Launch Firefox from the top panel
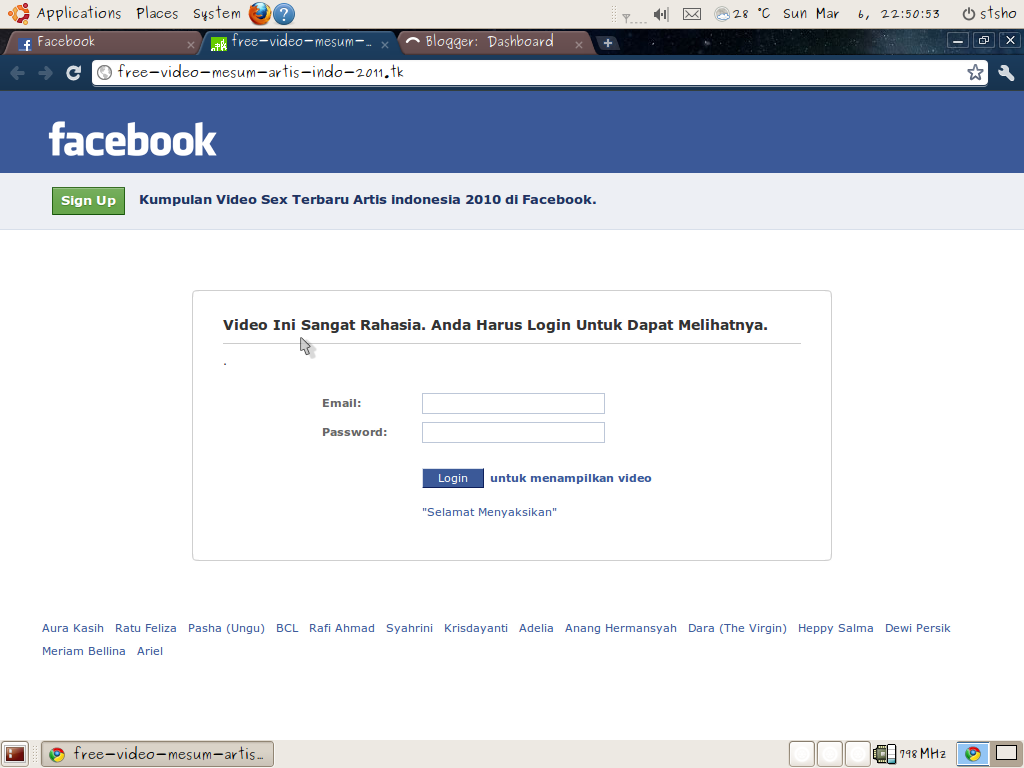This screenshot has width=1024, height=768. [259, 13]
